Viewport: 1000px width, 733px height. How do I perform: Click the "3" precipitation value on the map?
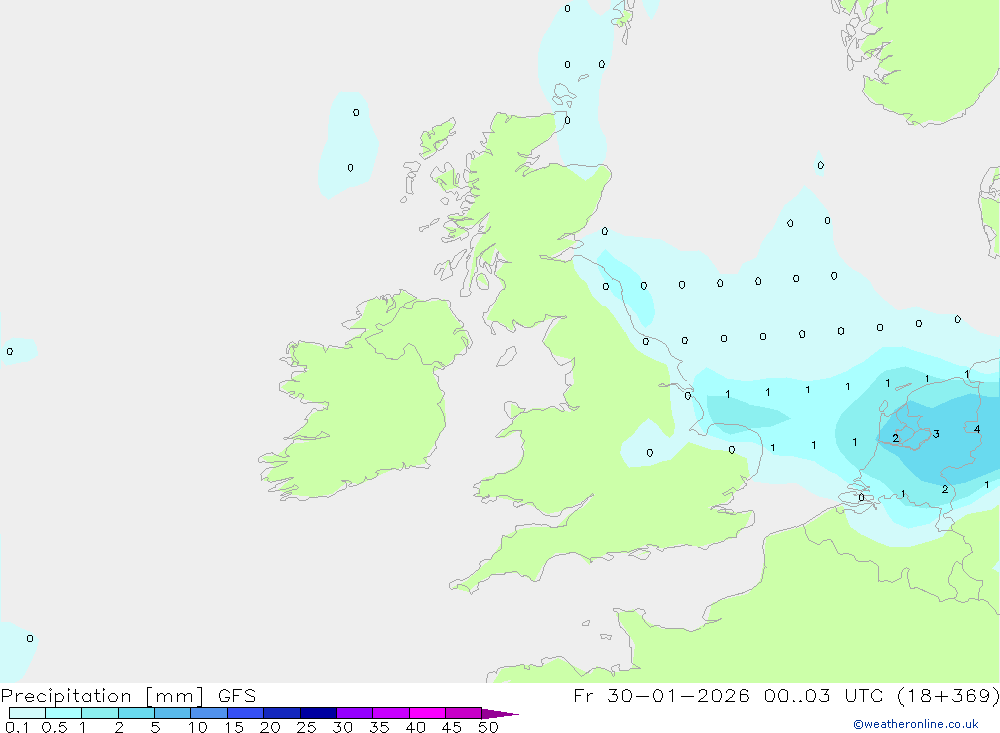(936, 434)
